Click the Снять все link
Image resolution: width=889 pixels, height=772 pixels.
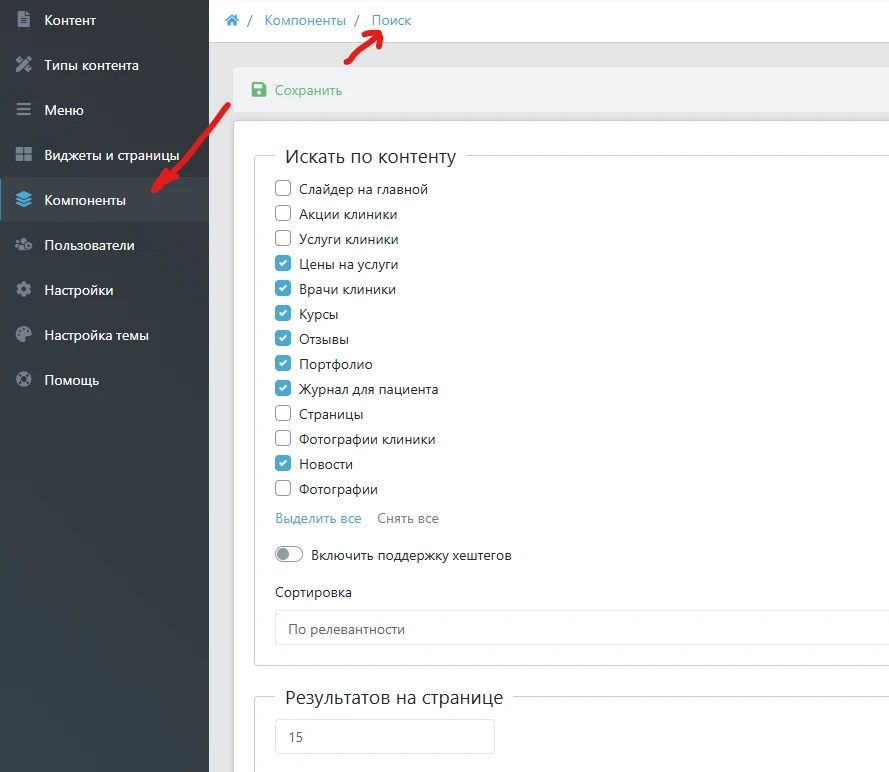[408, 518]
